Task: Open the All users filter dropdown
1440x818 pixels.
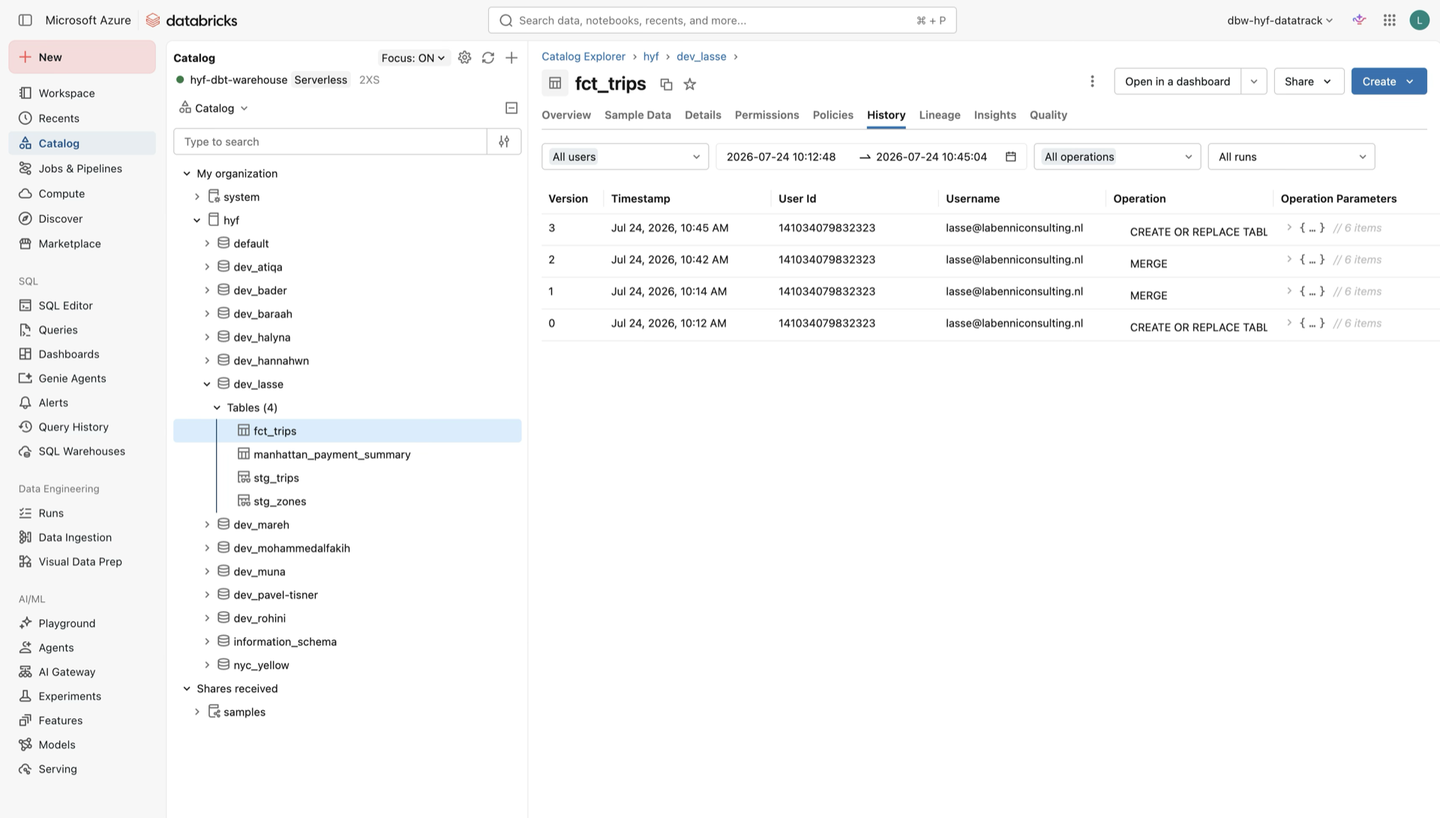Action: [625, 157]
